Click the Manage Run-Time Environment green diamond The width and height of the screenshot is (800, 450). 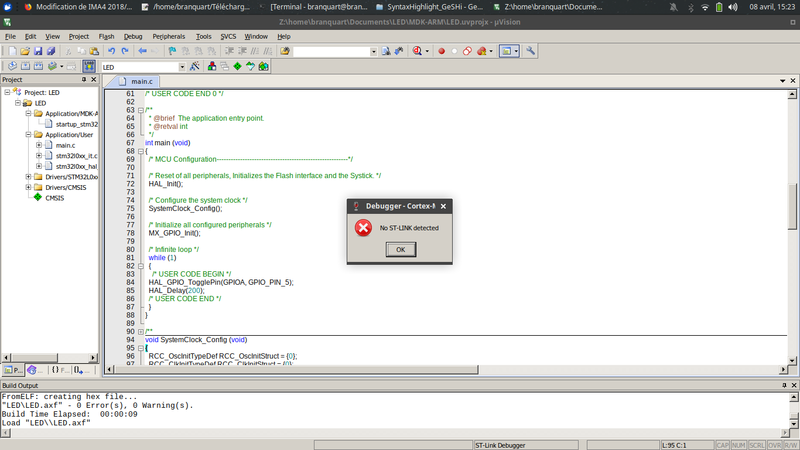click(x=237, y=67)
